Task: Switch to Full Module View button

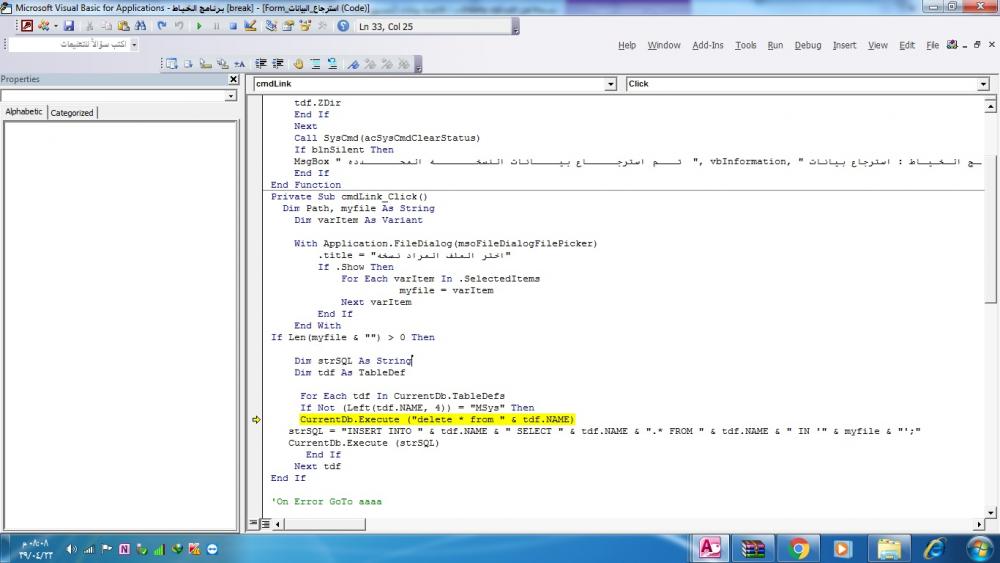Action: point(265,523)
